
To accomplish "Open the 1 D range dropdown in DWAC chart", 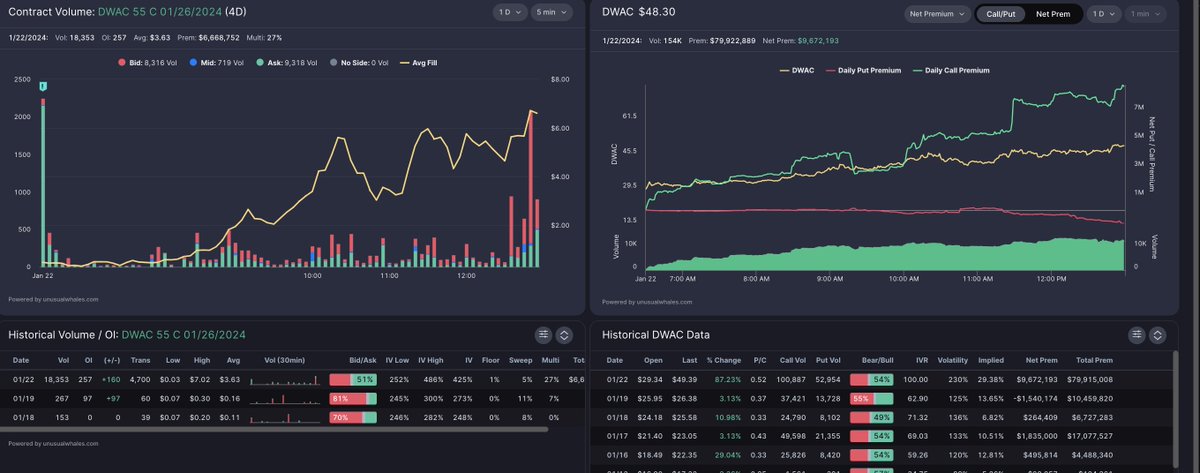I will pyautogui.click(x=1104, y=14).
